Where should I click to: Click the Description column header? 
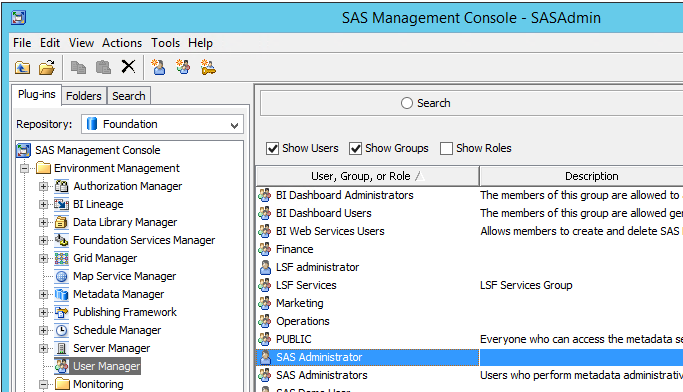(581, 176)
